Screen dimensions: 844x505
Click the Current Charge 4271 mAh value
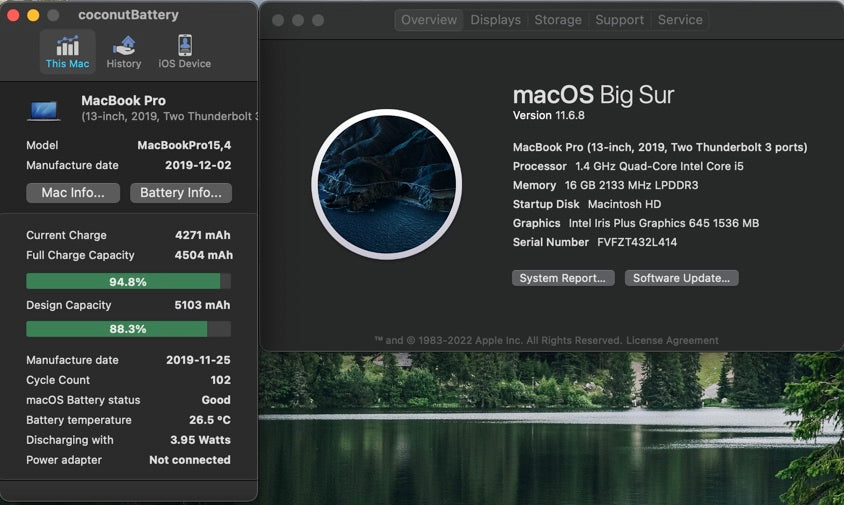coord(203,235)
